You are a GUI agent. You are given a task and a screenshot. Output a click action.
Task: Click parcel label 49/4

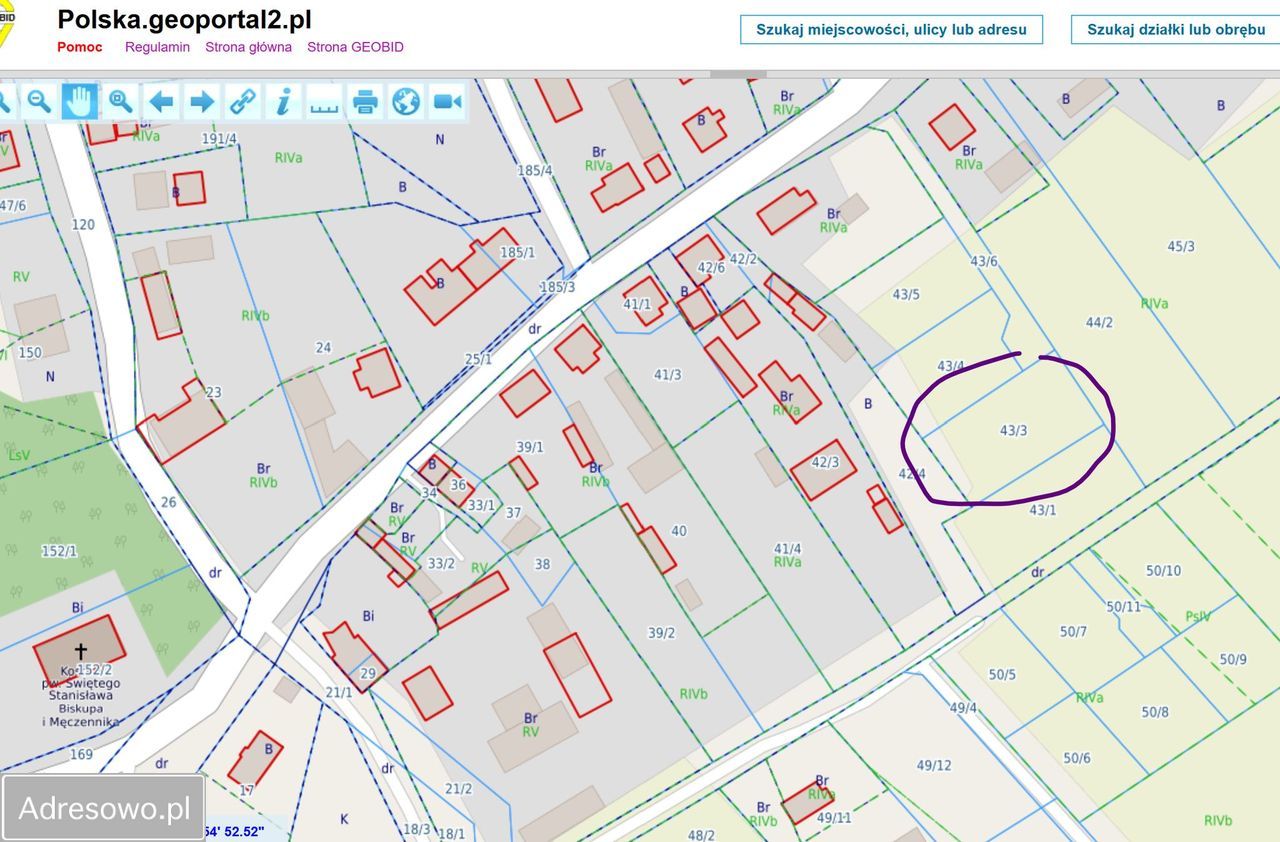tap(963, 708)
